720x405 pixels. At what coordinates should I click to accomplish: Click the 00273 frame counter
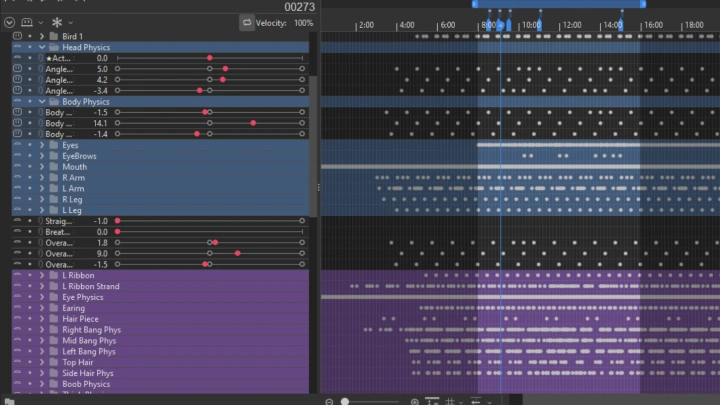point(299,6)
